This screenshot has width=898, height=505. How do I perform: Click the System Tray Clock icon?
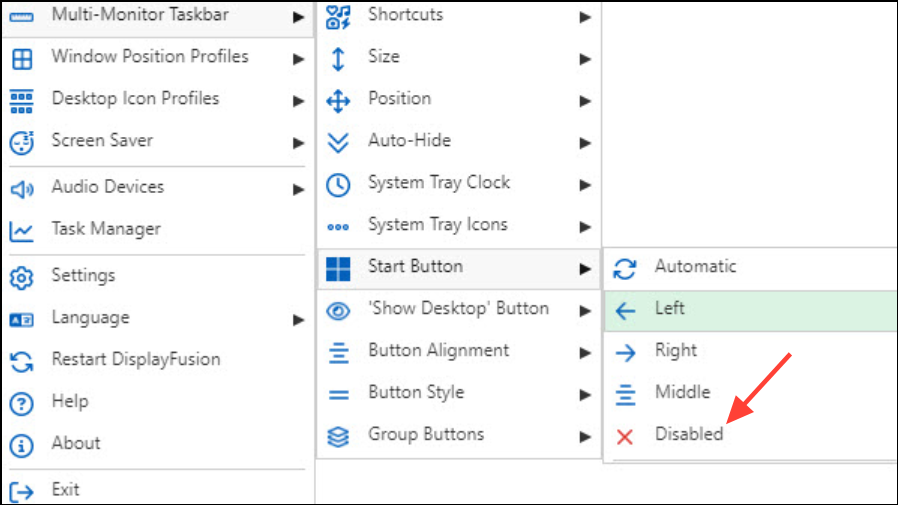click(339, 184)
